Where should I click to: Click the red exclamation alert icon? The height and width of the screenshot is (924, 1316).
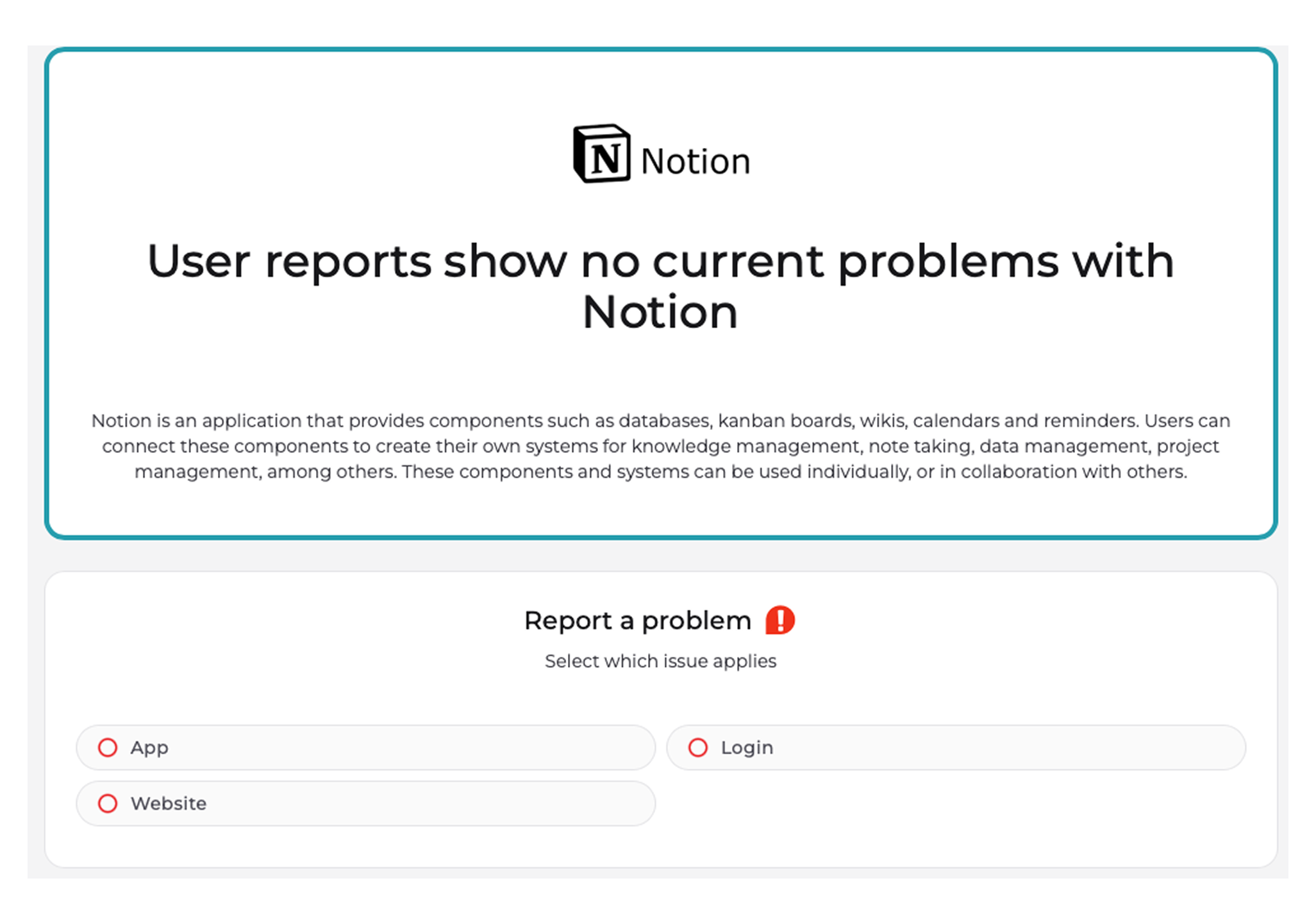click(779, 620)
